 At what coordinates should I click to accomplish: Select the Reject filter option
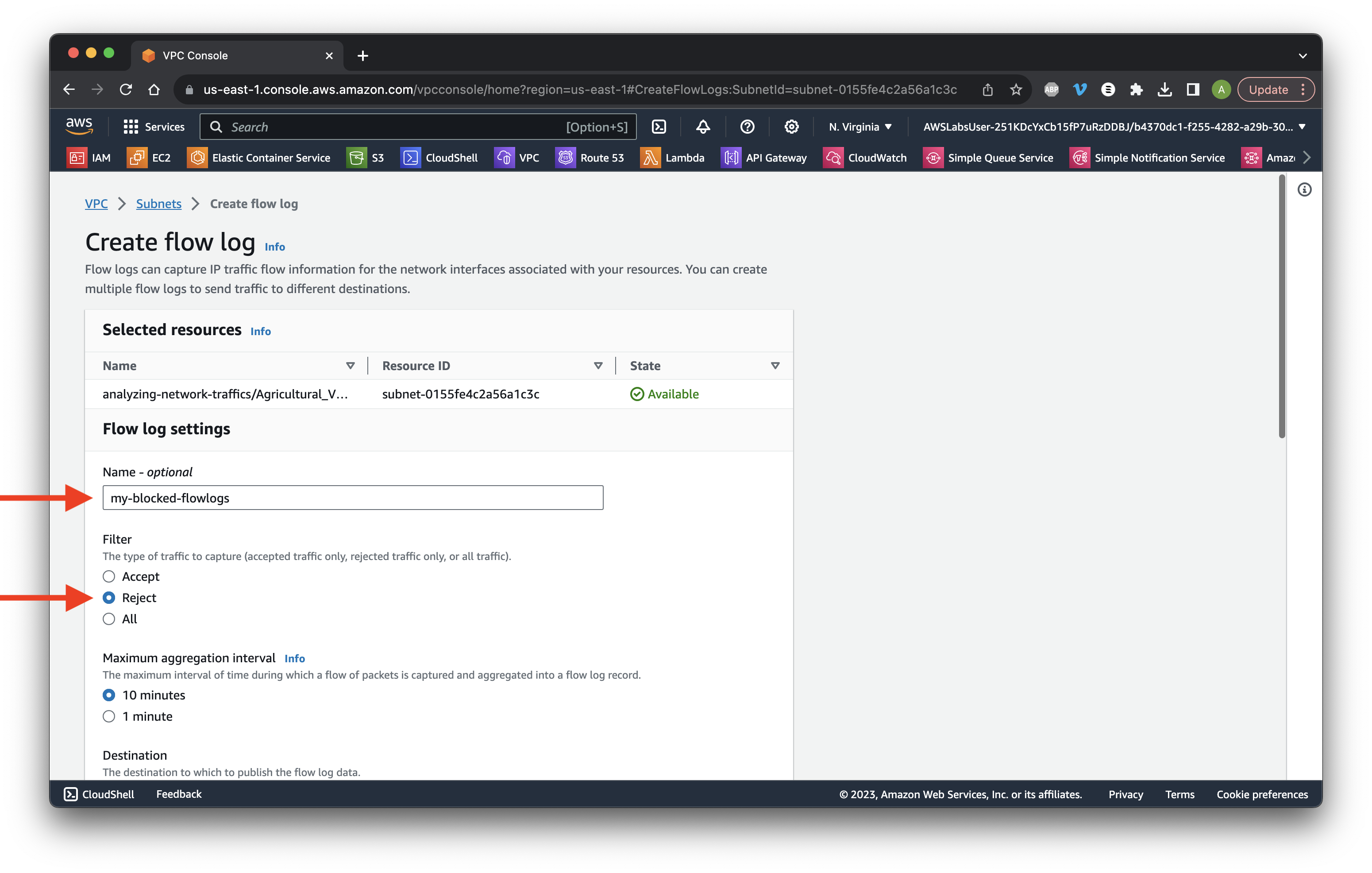pyautogui.click(x=109, y=598)
